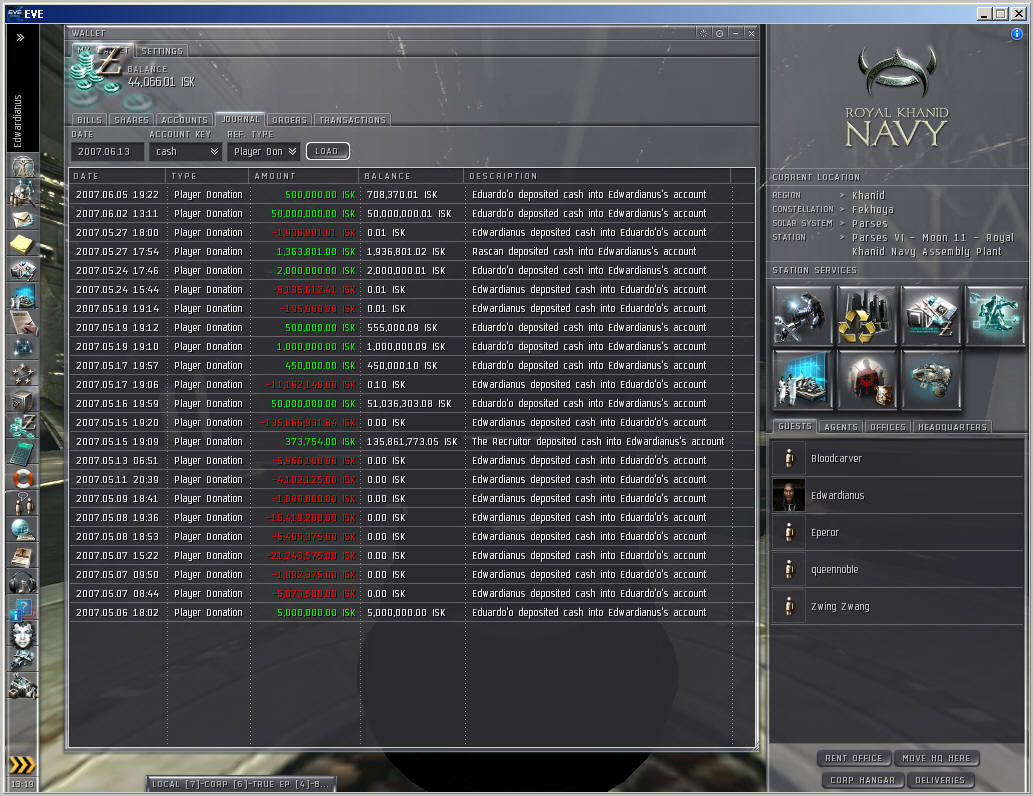Open the station Market service icon
The height and width of the screenshot is (796, 1033).
coord(931,315)
